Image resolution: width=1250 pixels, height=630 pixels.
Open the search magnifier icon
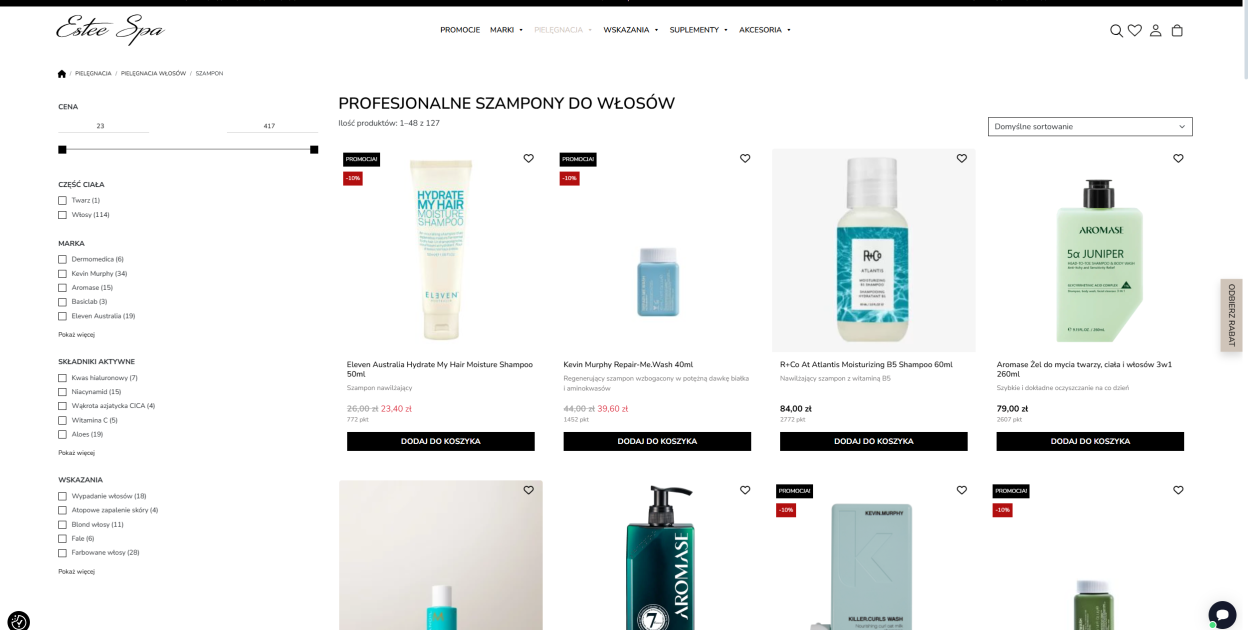point(1116,30)
